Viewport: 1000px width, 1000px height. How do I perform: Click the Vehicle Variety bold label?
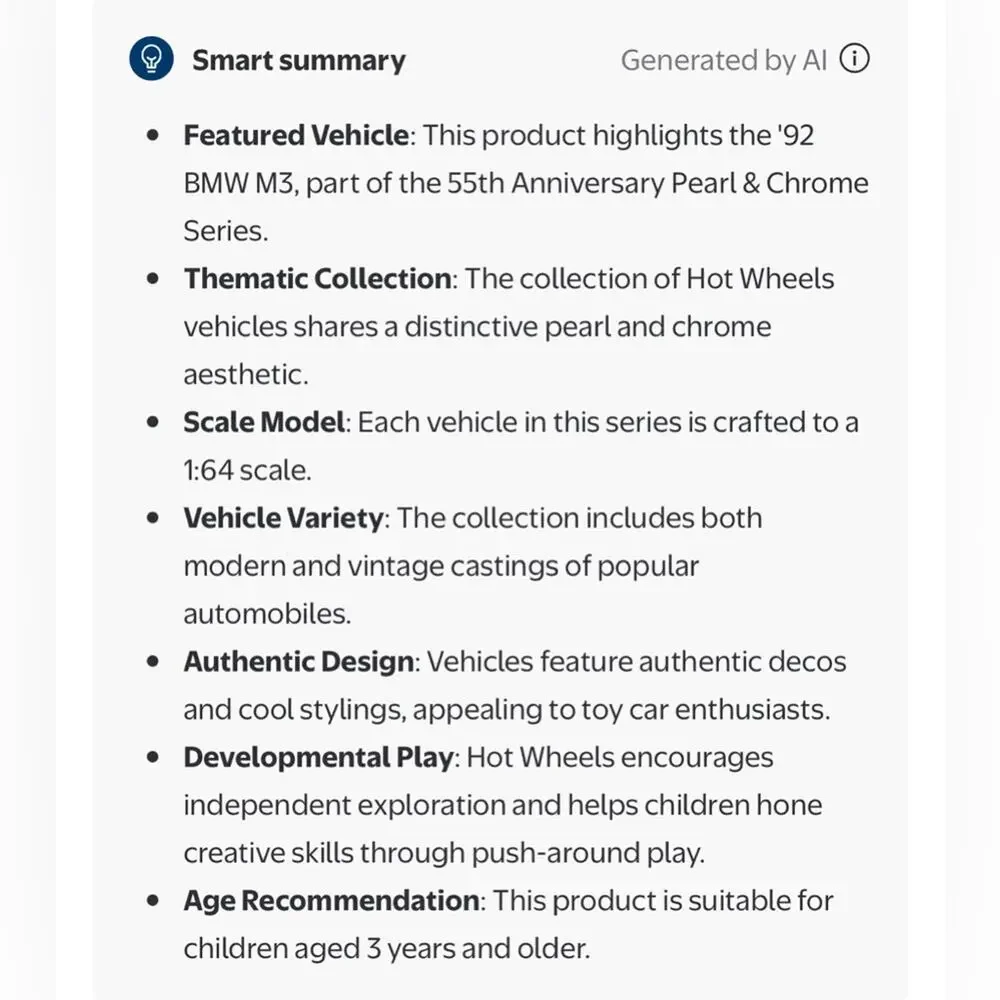pos(284,518)
